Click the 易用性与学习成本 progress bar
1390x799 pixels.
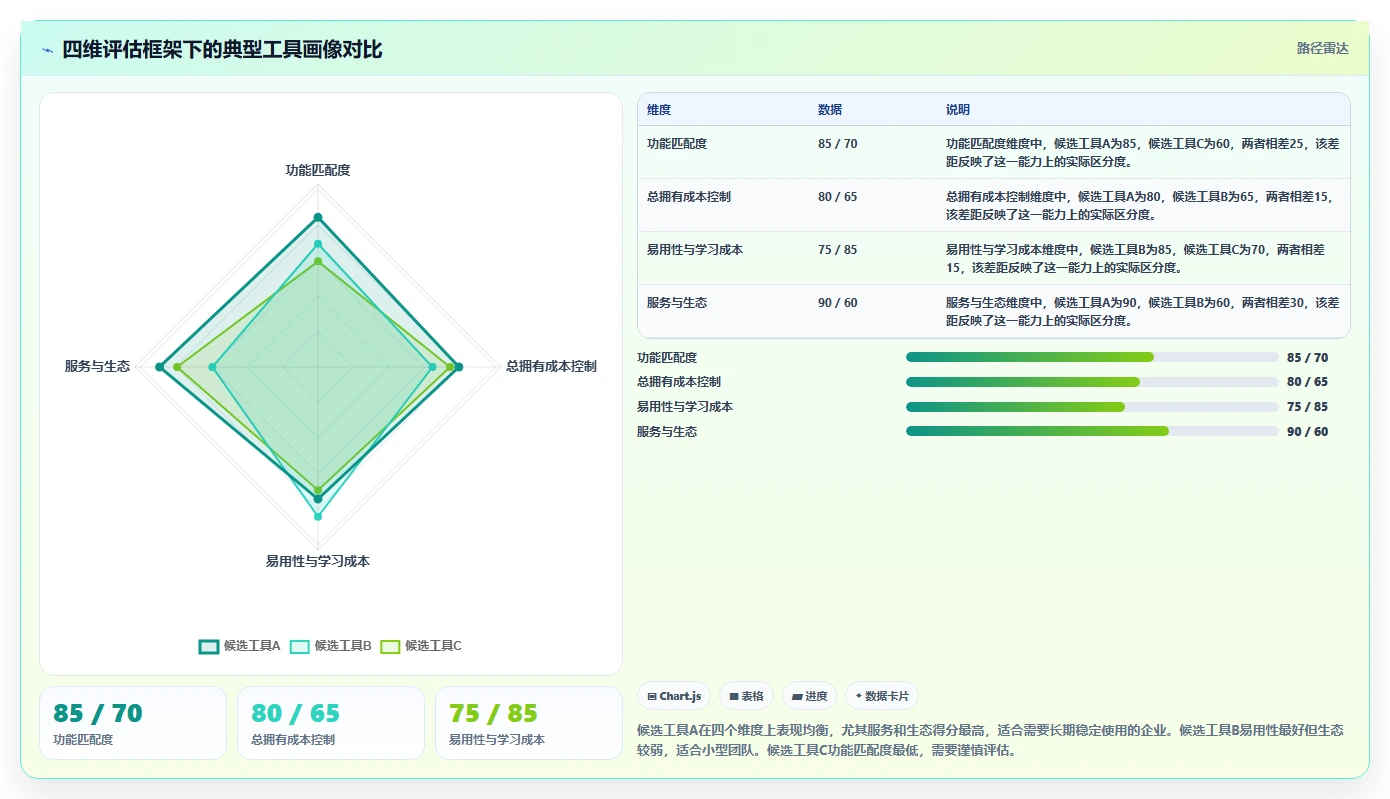1092,407
